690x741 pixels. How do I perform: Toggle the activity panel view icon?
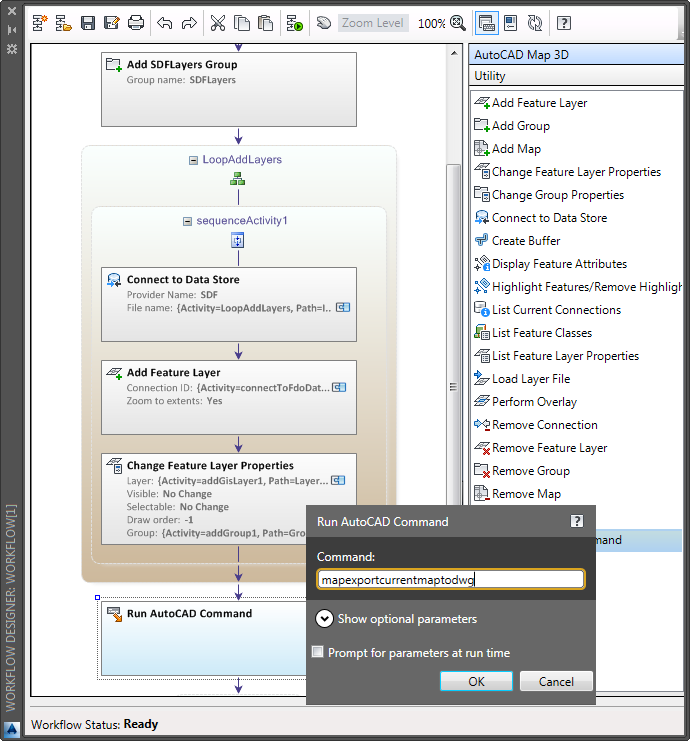click(487, 23)
